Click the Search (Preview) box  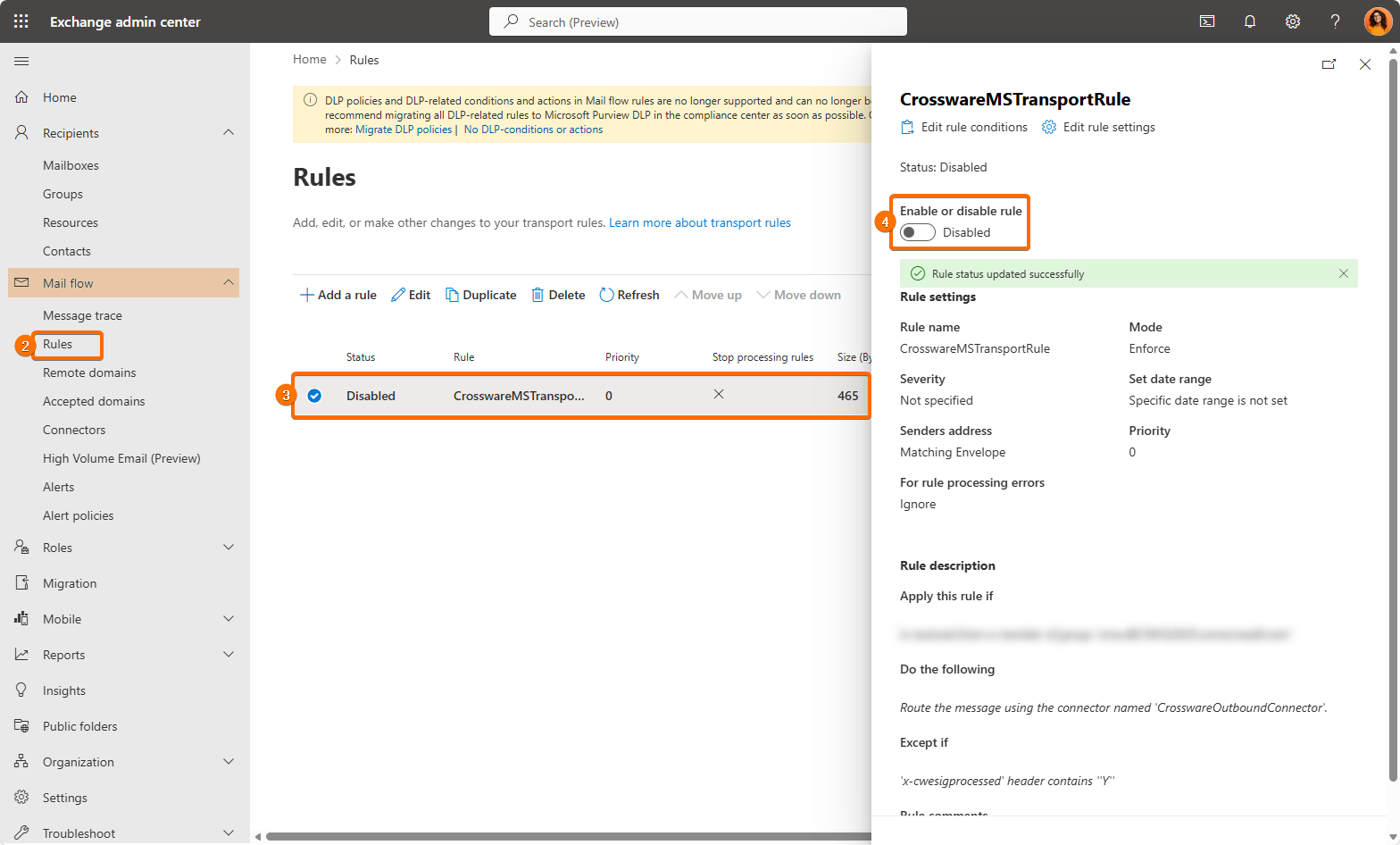coord(698,21)
